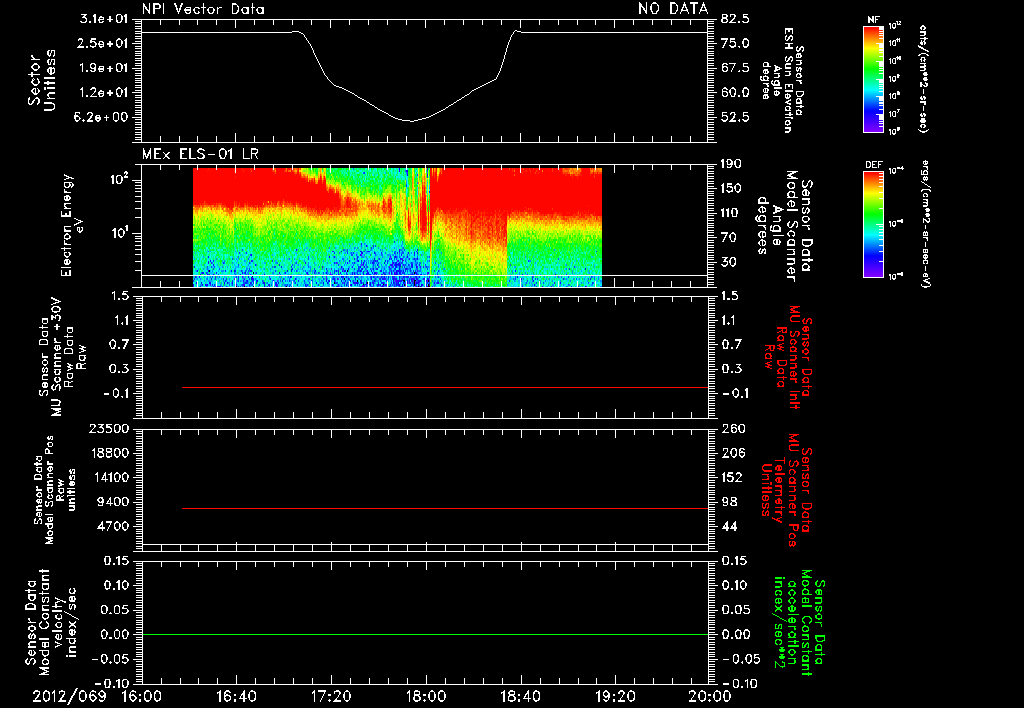Click the 'Model Scanner Angle degrees' axis title
The image size is (1024, 708).
784,225
